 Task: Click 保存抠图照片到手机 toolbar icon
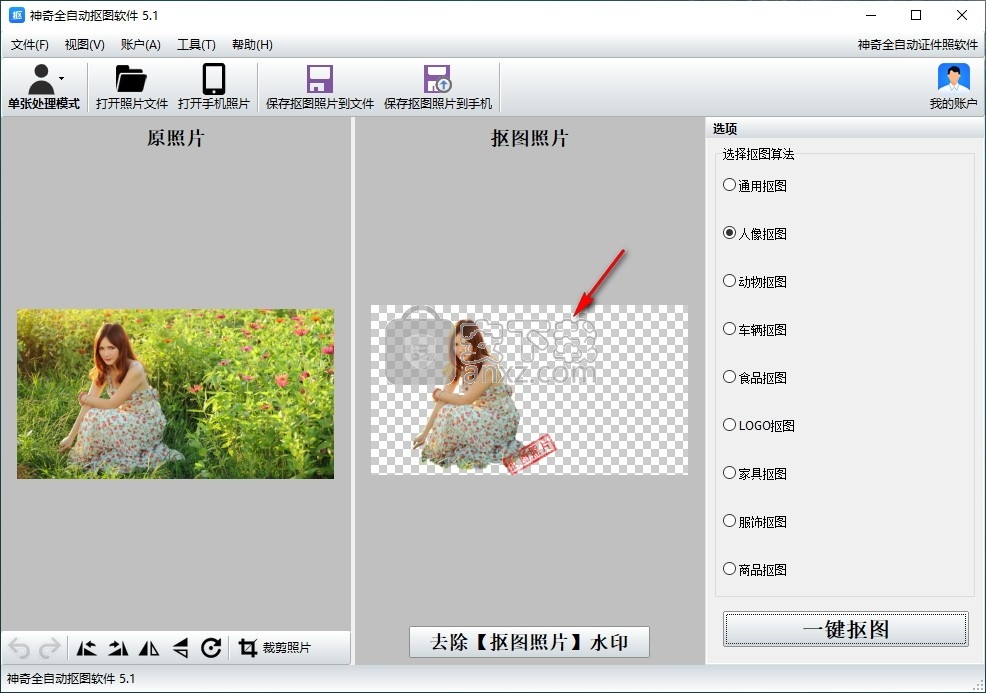coord(437,87)
